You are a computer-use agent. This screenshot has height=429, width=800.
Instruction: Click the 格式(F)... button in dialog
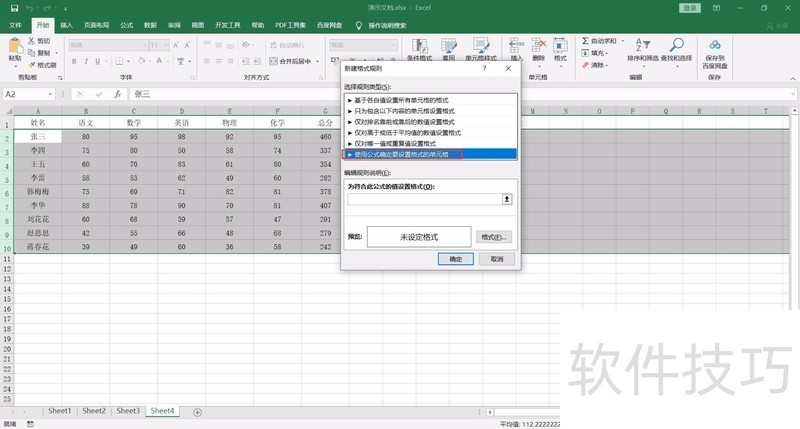(494, 237)
